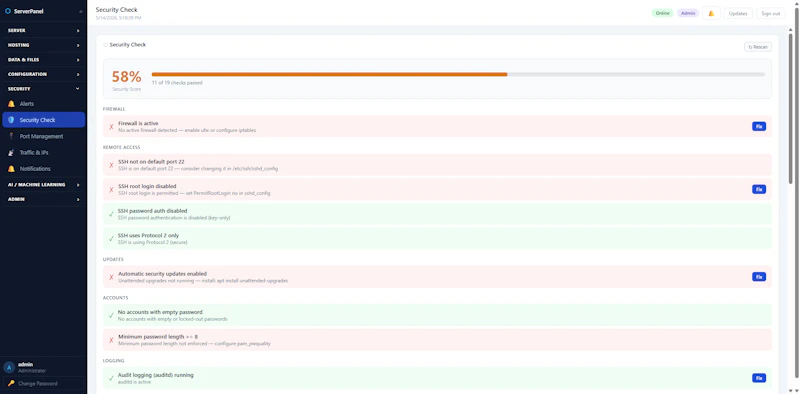
Task: Click 'Minimum password length >= 8' text
Action: tap(158, 337)
